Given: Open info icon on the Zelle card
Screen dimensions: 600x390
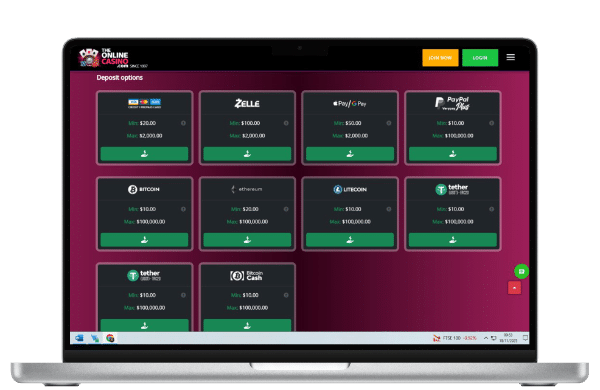Looking at the screenshot, I should pyautogui.click(x=286, y=123).
